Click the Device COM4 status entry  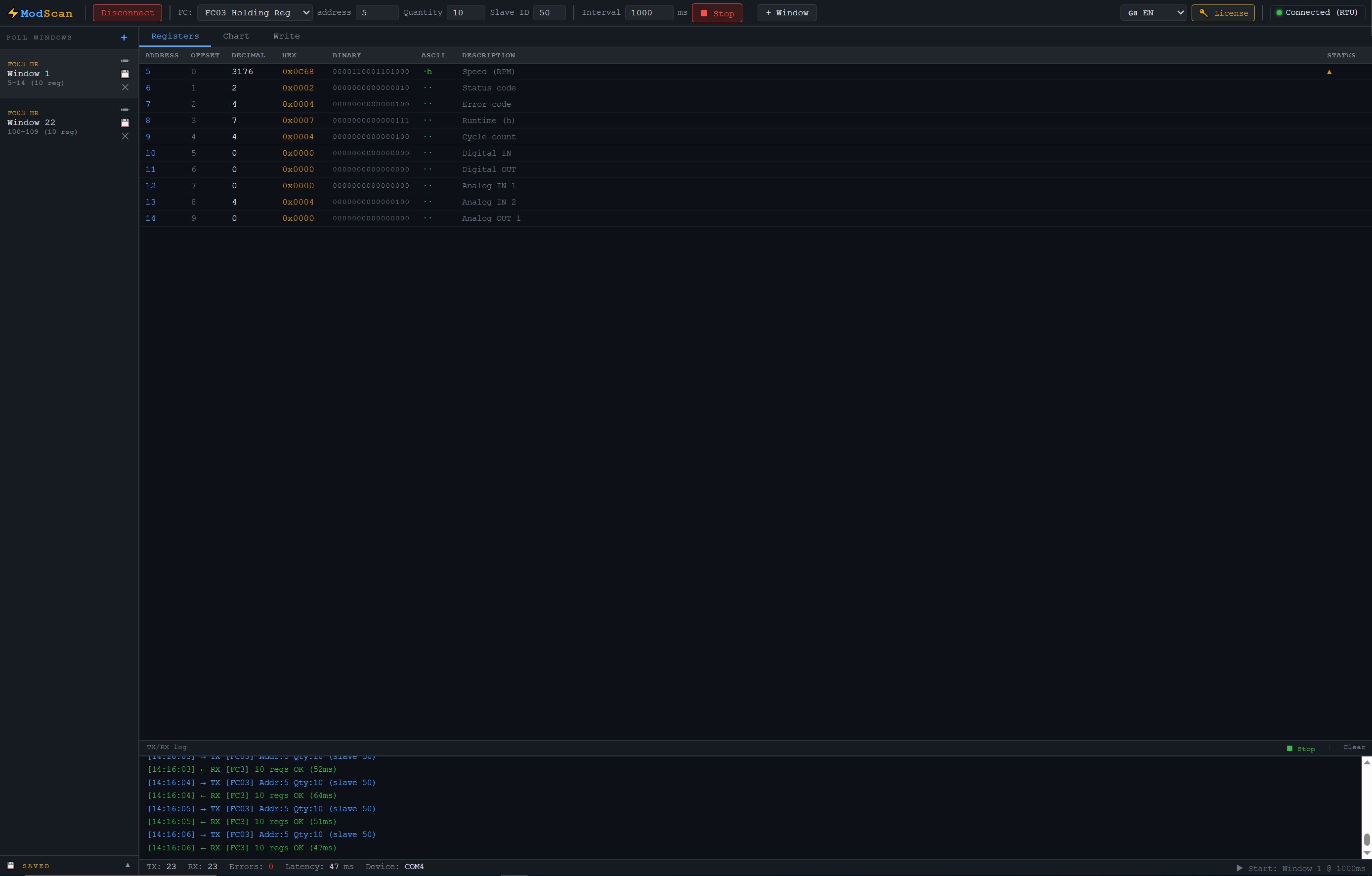click(x=395, y=867)
